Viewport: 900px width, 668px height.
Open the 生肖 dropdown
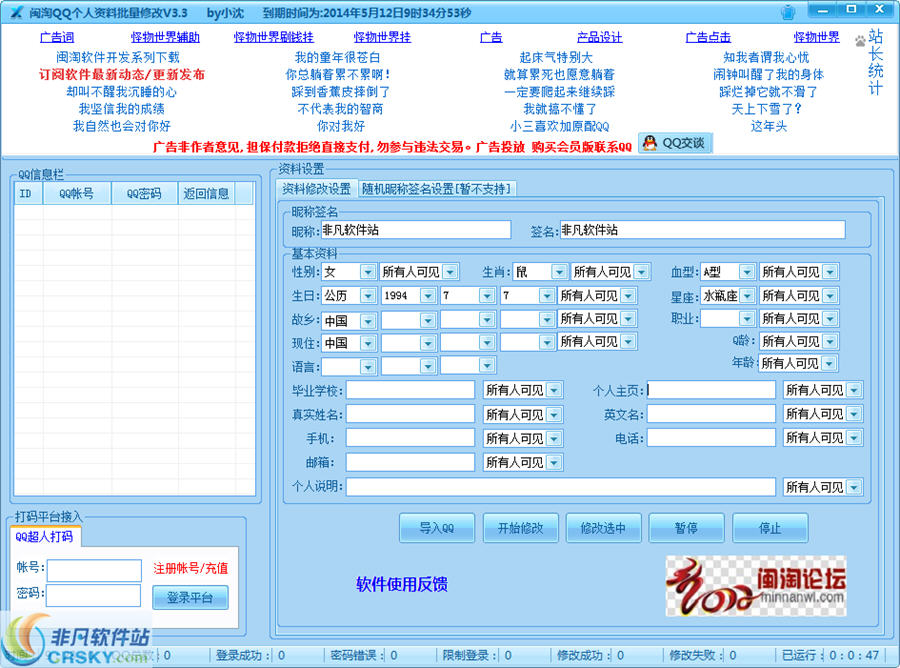540,271
